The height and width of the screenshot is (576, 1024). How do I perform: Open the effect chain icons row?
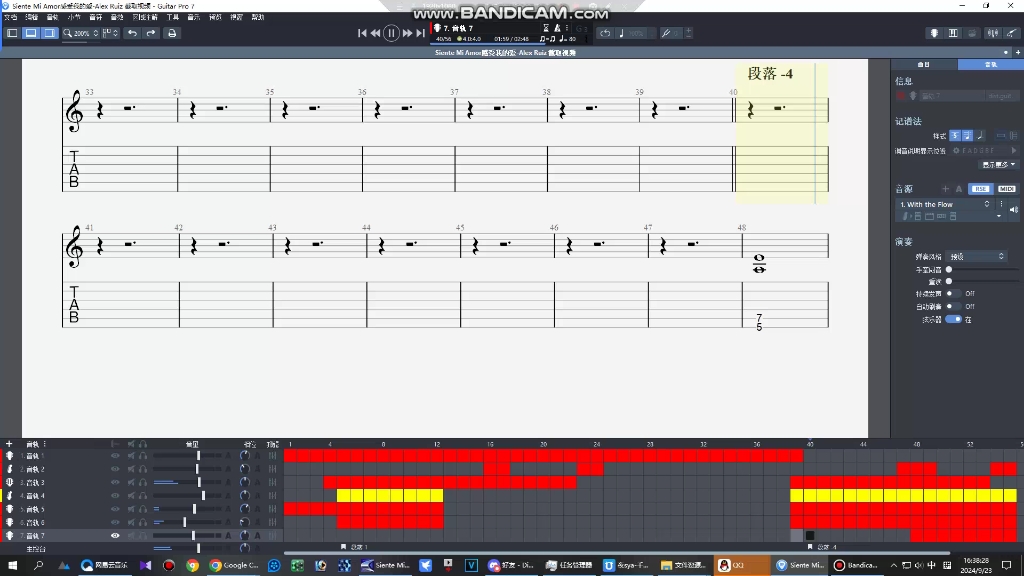click(x=930, y=216)
